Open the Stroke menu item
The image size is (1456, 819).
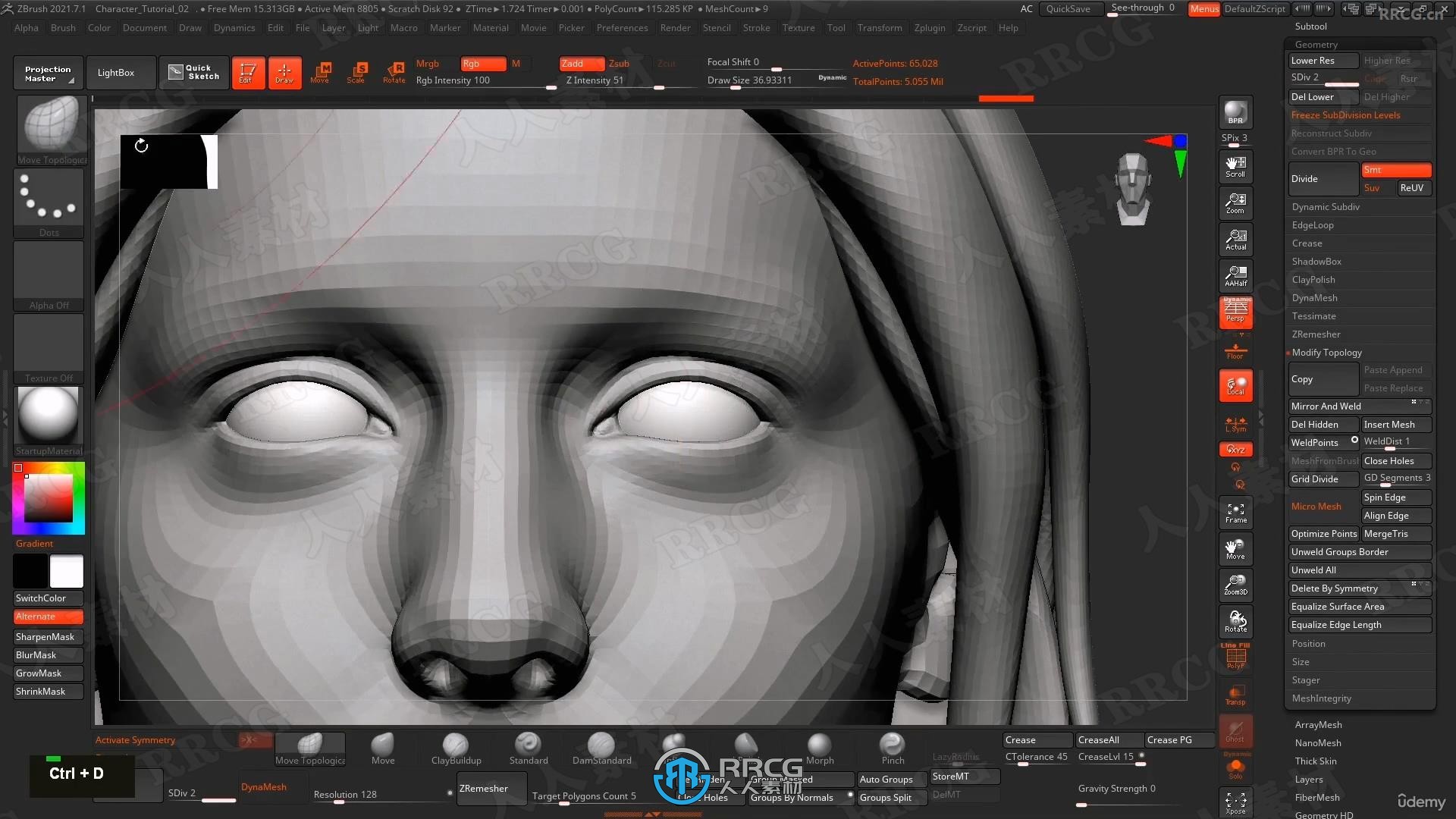point(756,27)
